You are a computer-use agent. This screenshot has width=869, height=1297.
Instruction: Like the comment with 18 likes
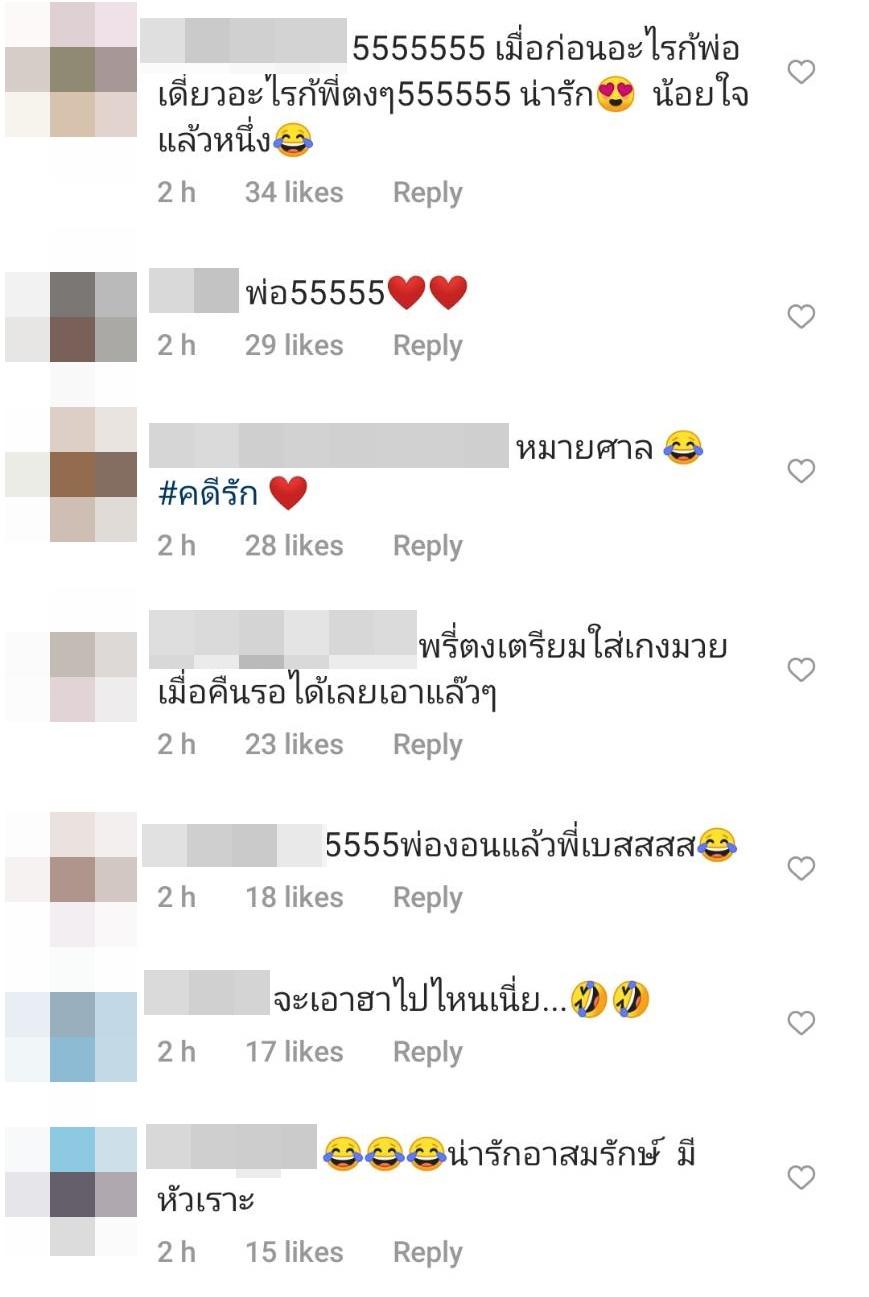(x=801, y=869)
